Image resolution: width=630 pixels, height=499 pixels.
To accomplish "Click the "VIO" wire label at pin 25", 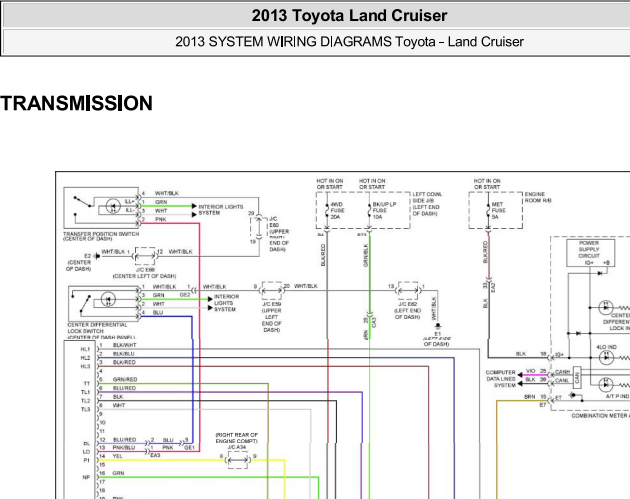I will (x=530, y=371).
